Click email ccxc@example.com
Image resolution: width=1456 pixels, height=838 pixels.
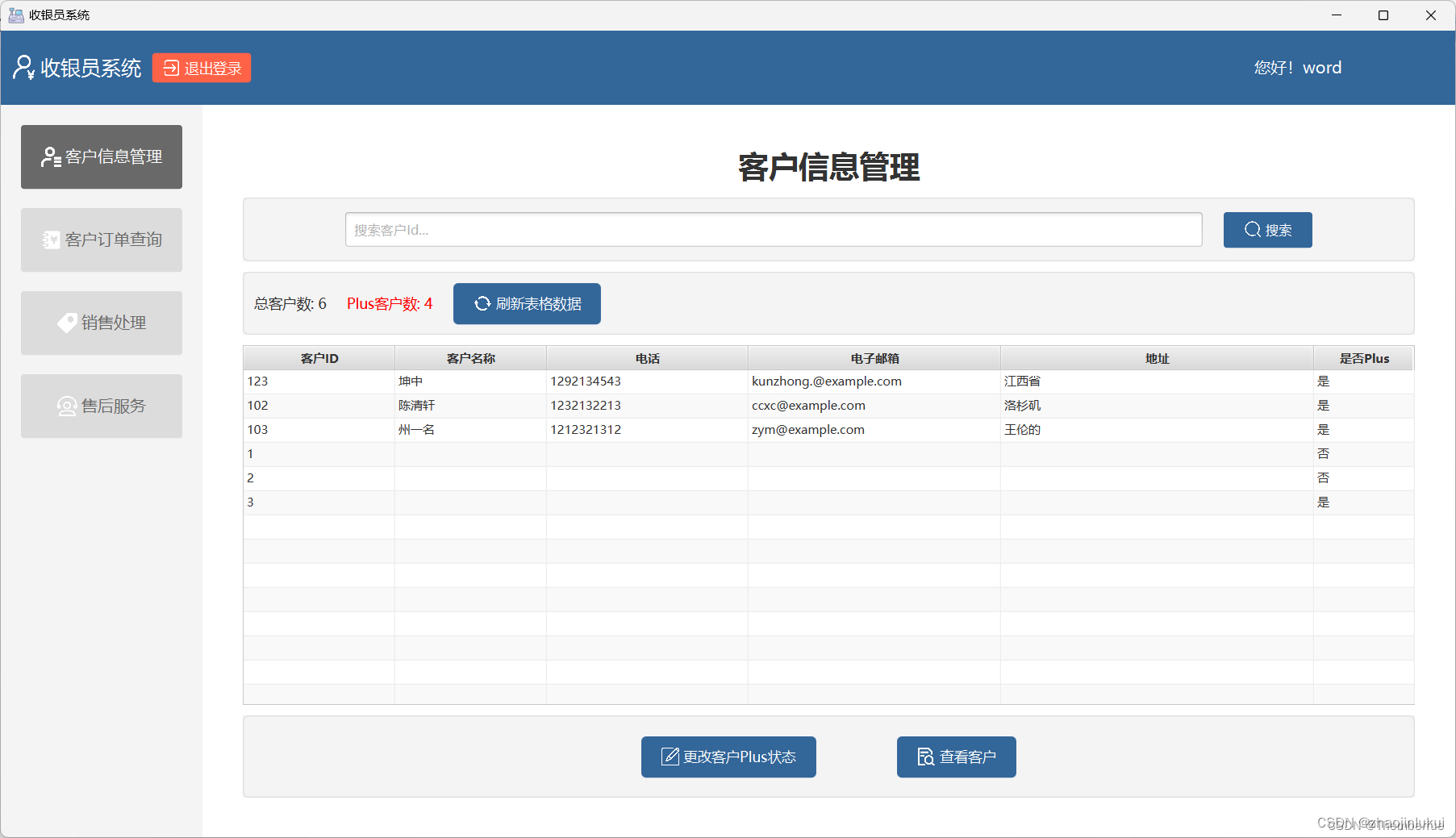point(808,406)
